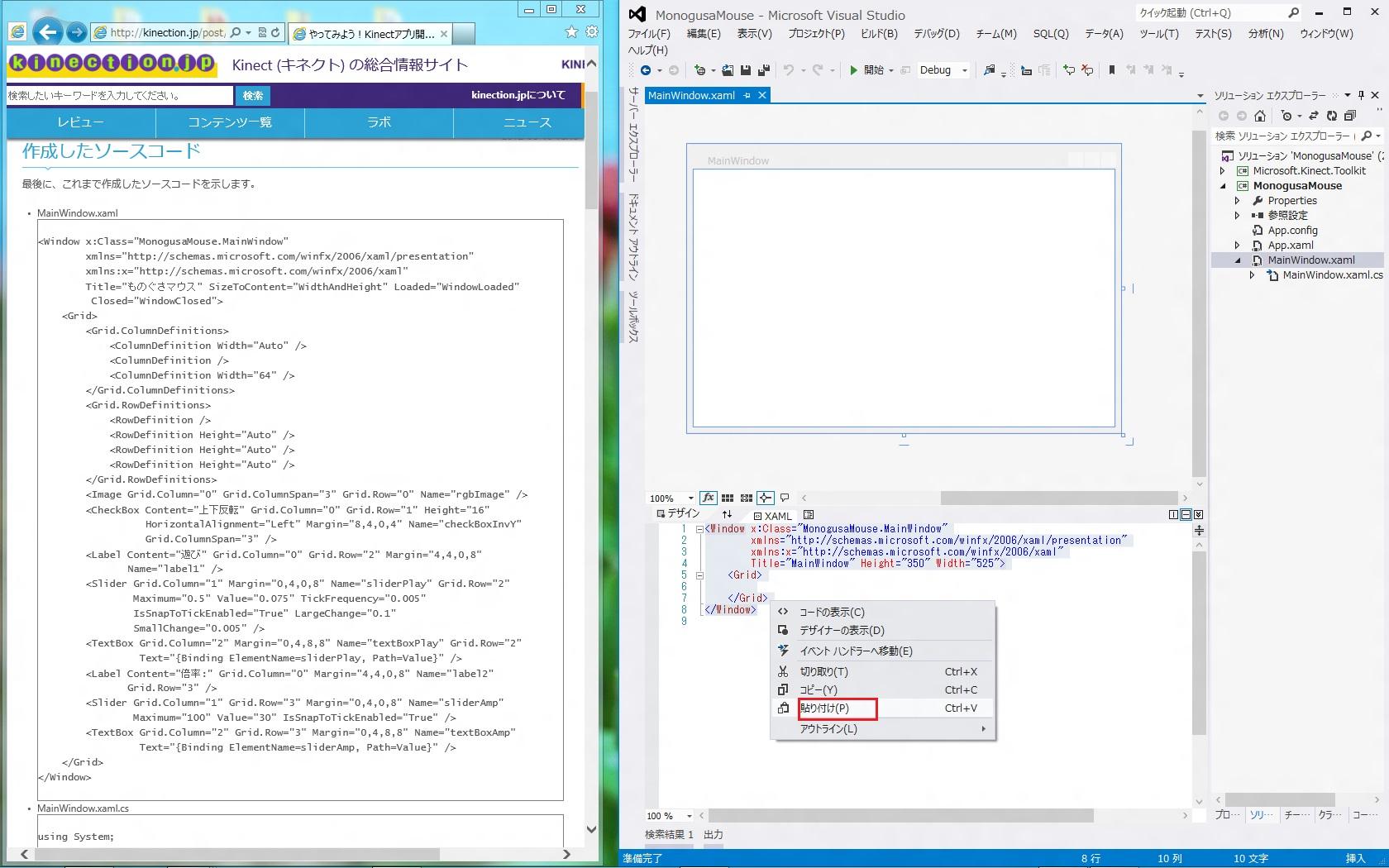Image resolution: width=1389 pixels, height=868 pixels.
Task: Toggle the fx effects button in designer
Action: [709, 498]
